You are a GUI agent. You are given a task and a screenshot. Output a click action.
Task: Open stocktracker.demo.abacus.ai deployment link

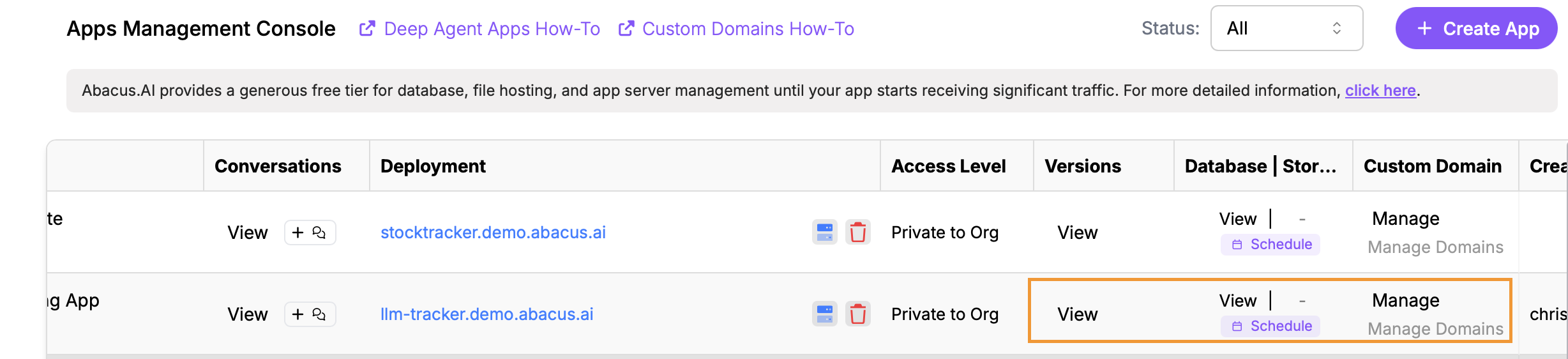(x=493, y=233)
